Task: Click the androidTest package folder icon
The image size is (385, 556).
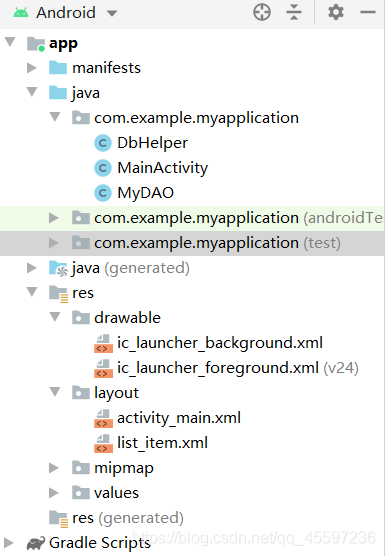Action: (x=81, y=217)
